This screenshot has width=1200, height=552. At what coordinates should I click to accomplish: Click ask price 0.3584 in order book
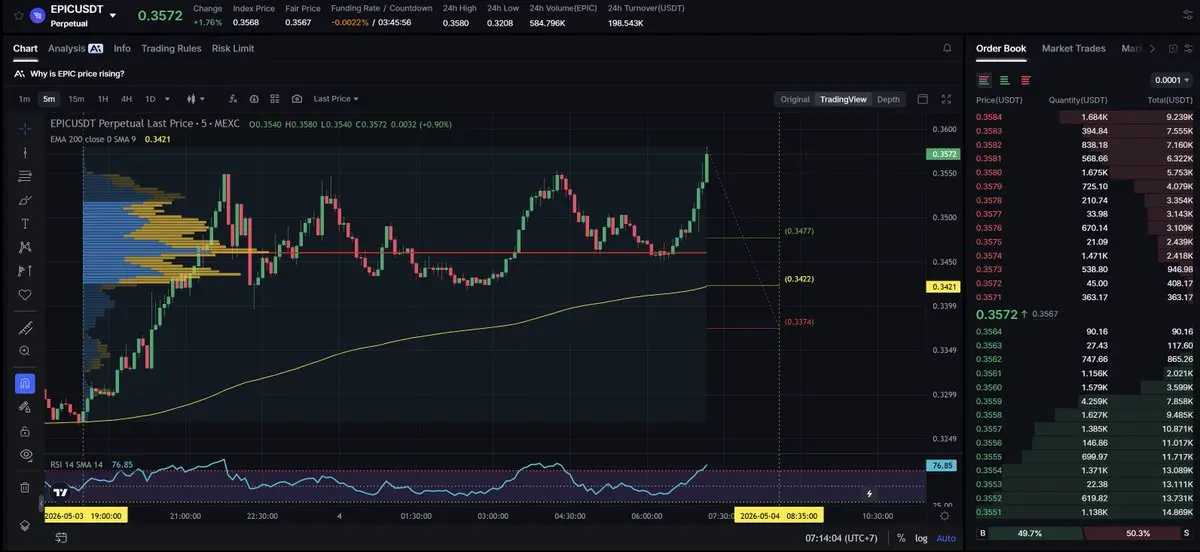988,117
